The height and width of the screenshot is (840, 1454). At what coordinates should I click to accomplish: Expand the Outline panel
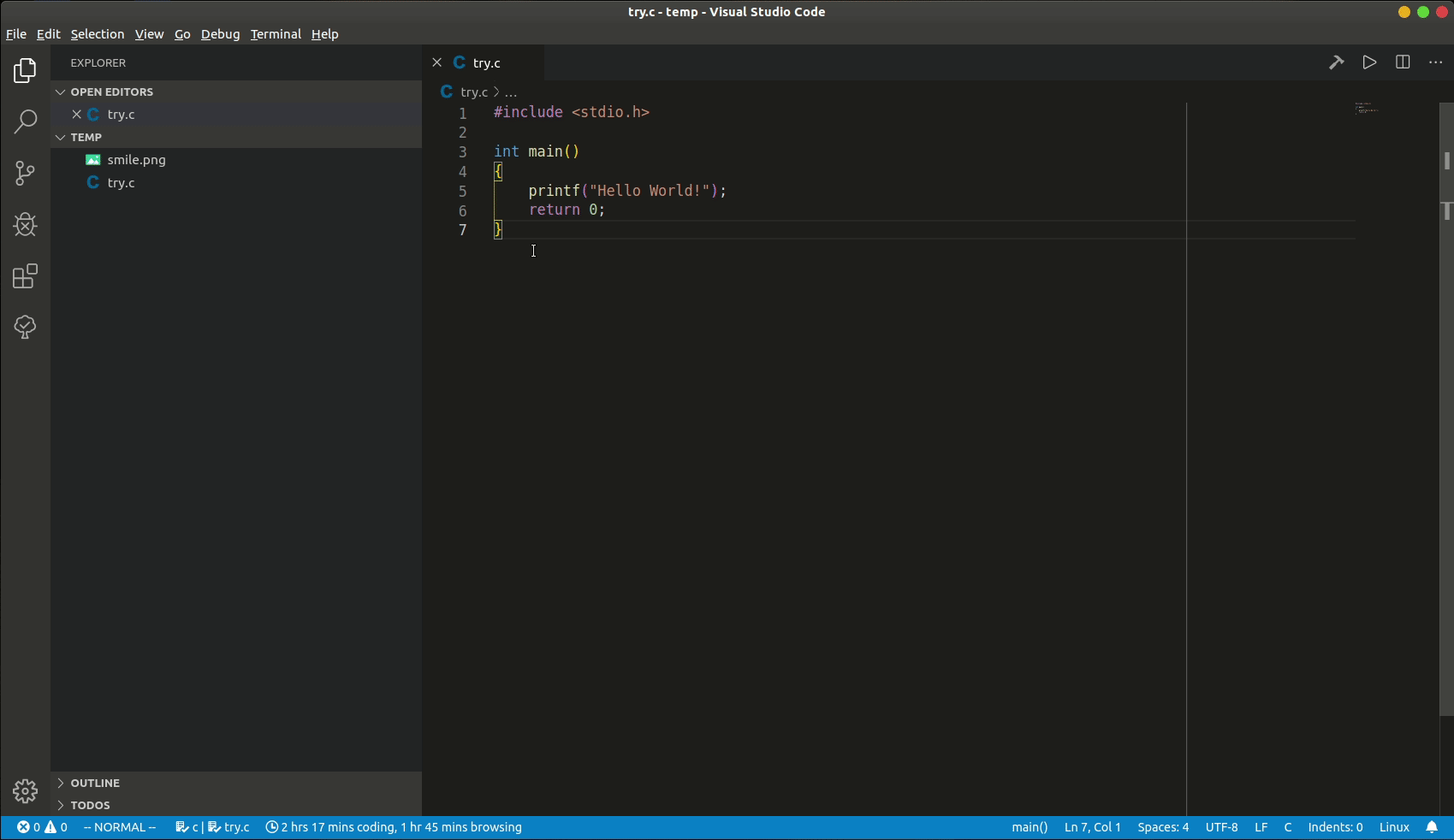[x=94, y=783]
